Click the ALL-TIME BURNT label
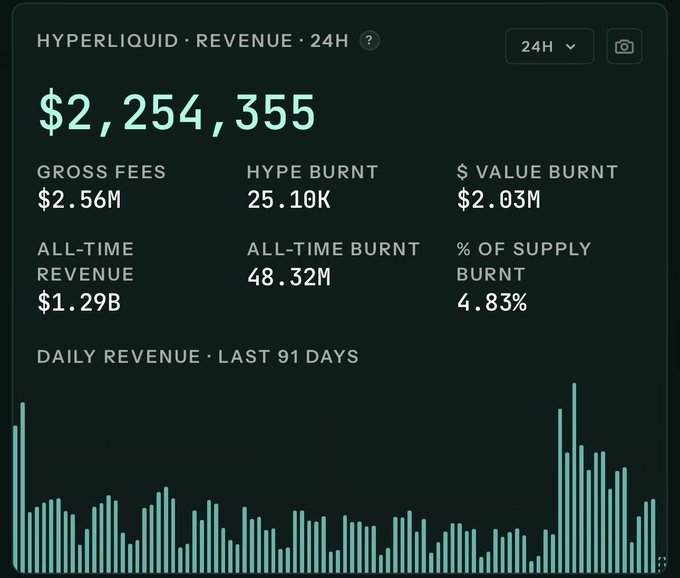This screenshot has width=680, height=578. [x=333, y=249]
